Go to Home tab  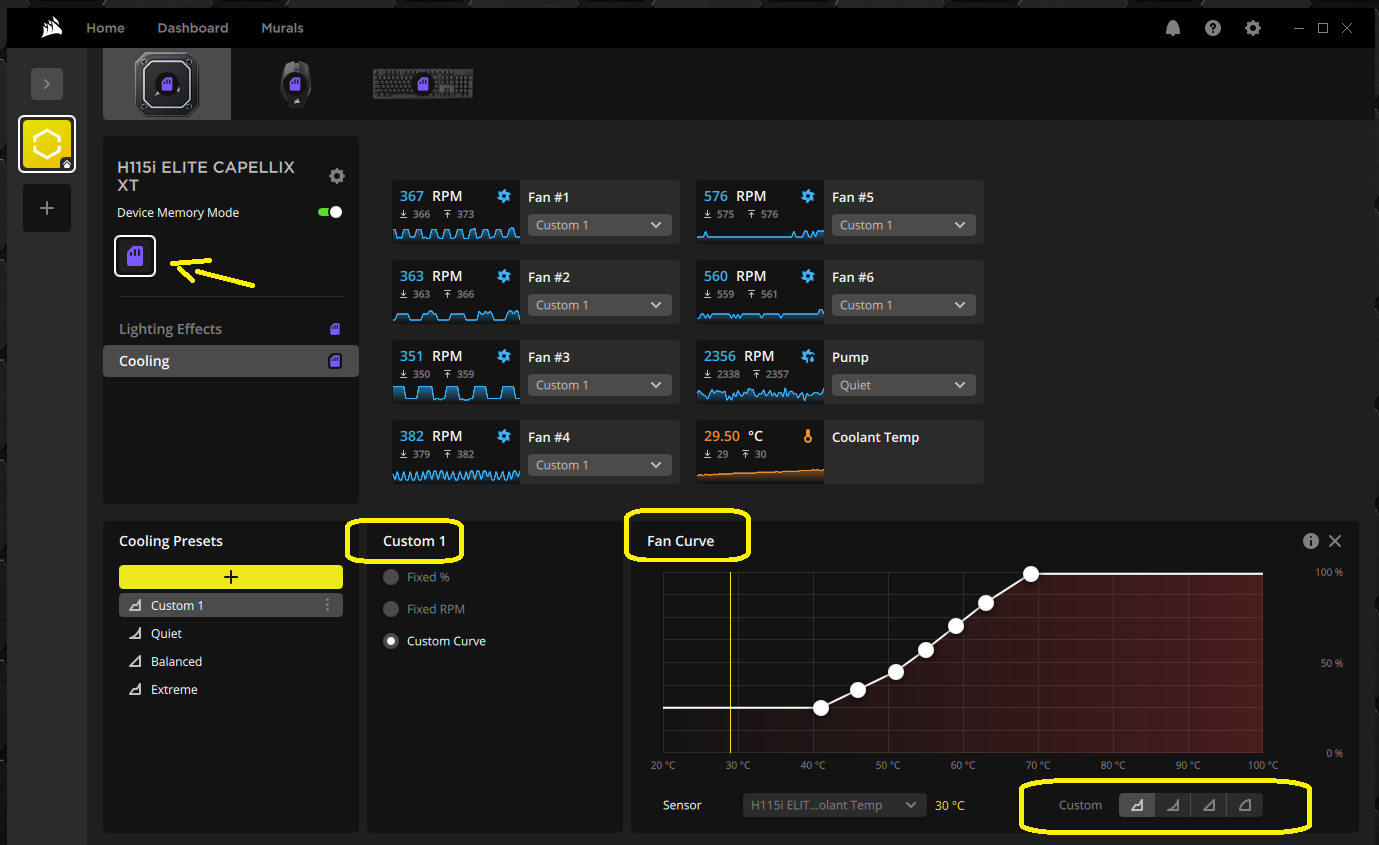pyautogui.click(x=105, y=28)
